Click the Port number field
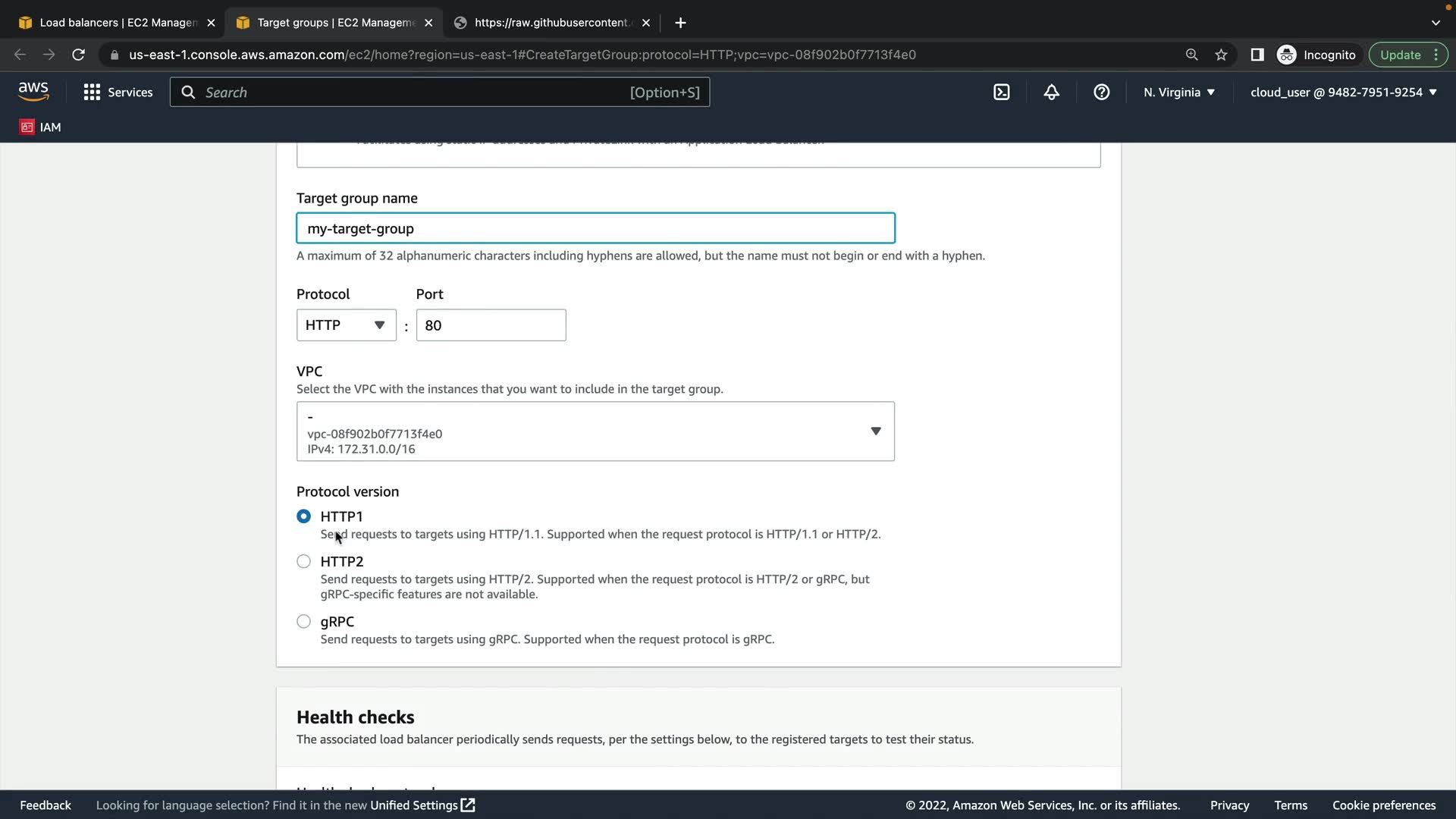Image resolution: width=1456 pixels, height=819 pixels. [491, 325]
